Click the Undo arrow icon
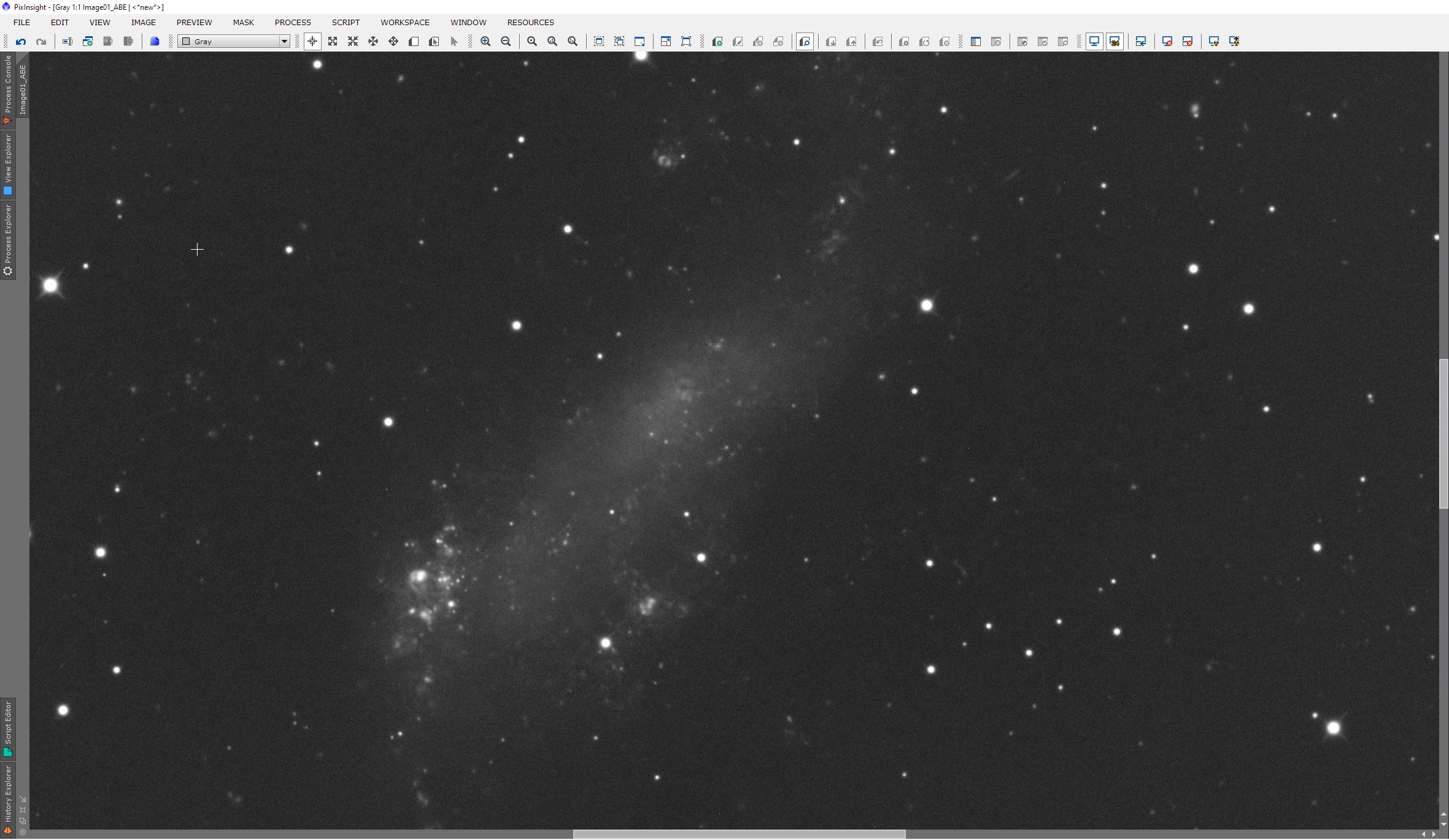This screenshot has height=840, width=1449. click(x=21, y=42)
